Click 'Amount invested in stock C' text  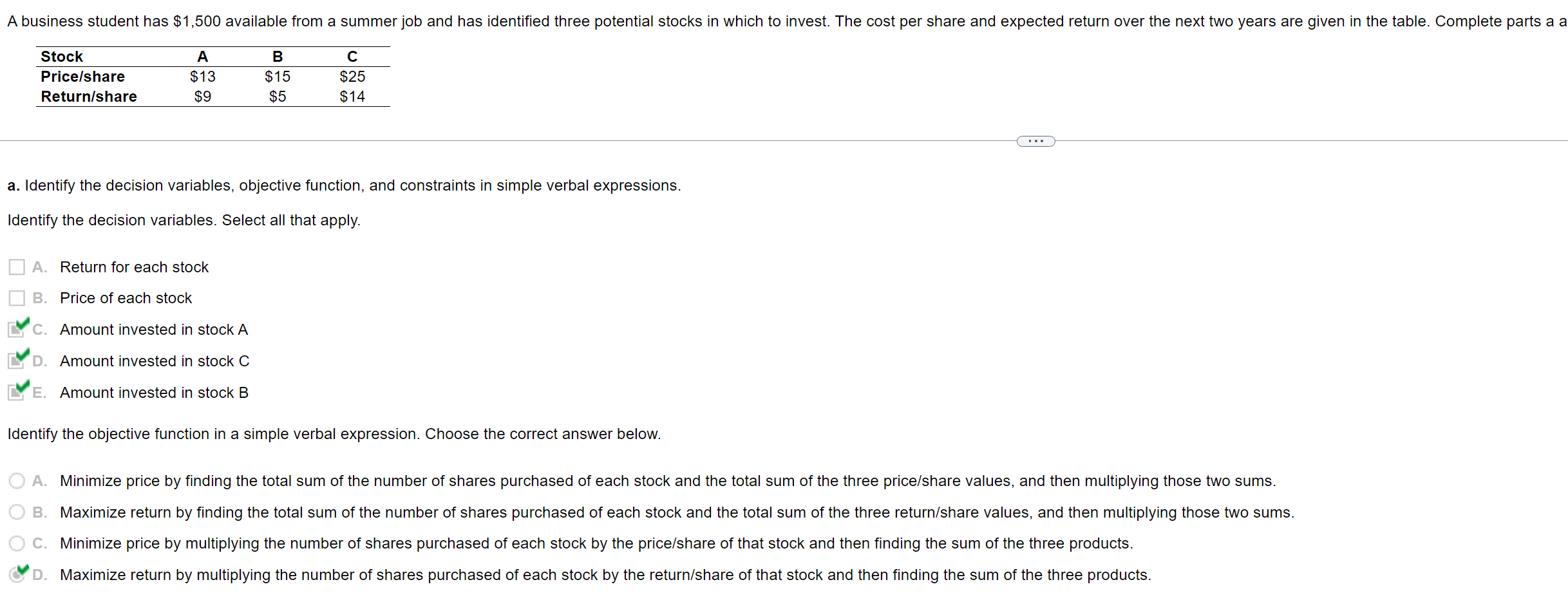[x=155, y=361]
